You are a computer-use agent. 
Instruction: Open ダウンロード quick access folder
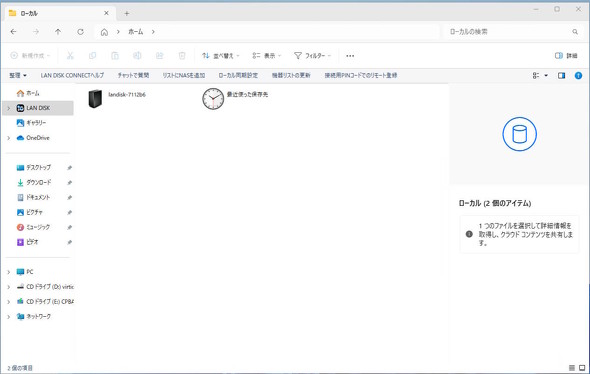38,182
